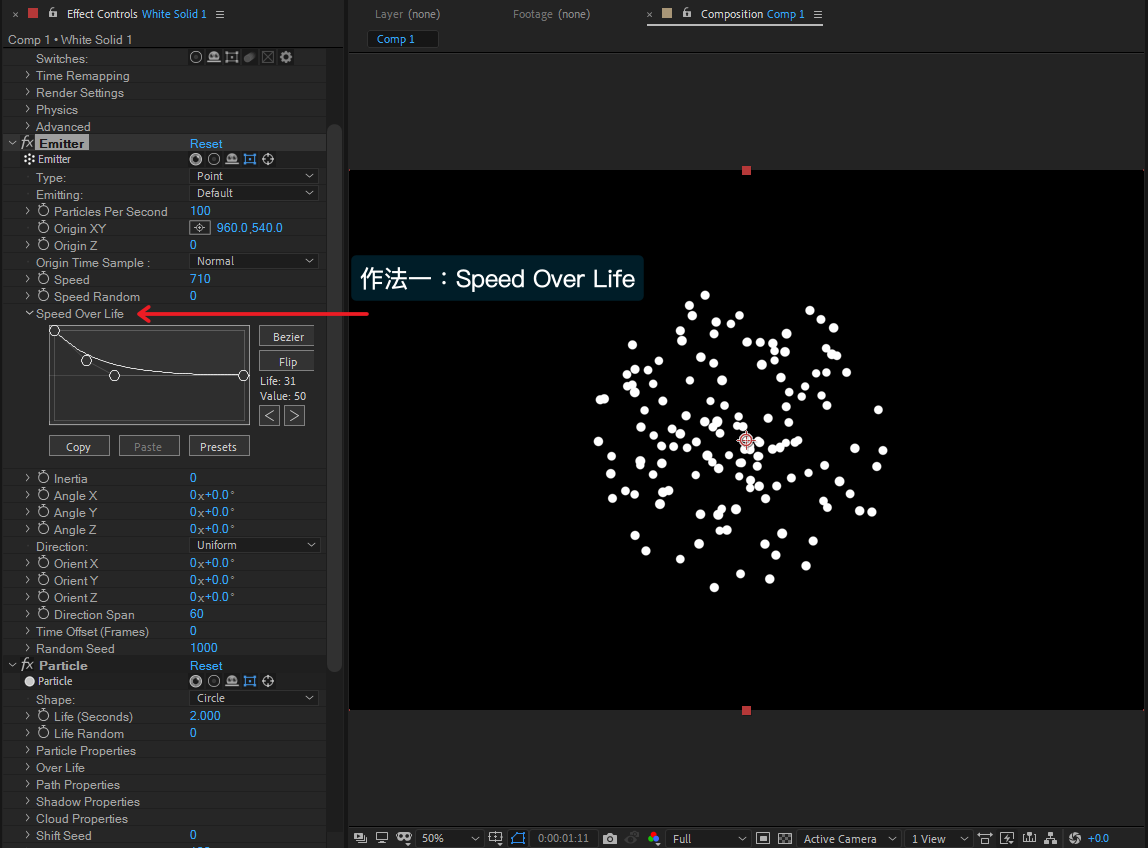The height and width of the screenshot is (848, 1148).
Task: Click the Flip button beside the curve
Action: click(287, 361)
